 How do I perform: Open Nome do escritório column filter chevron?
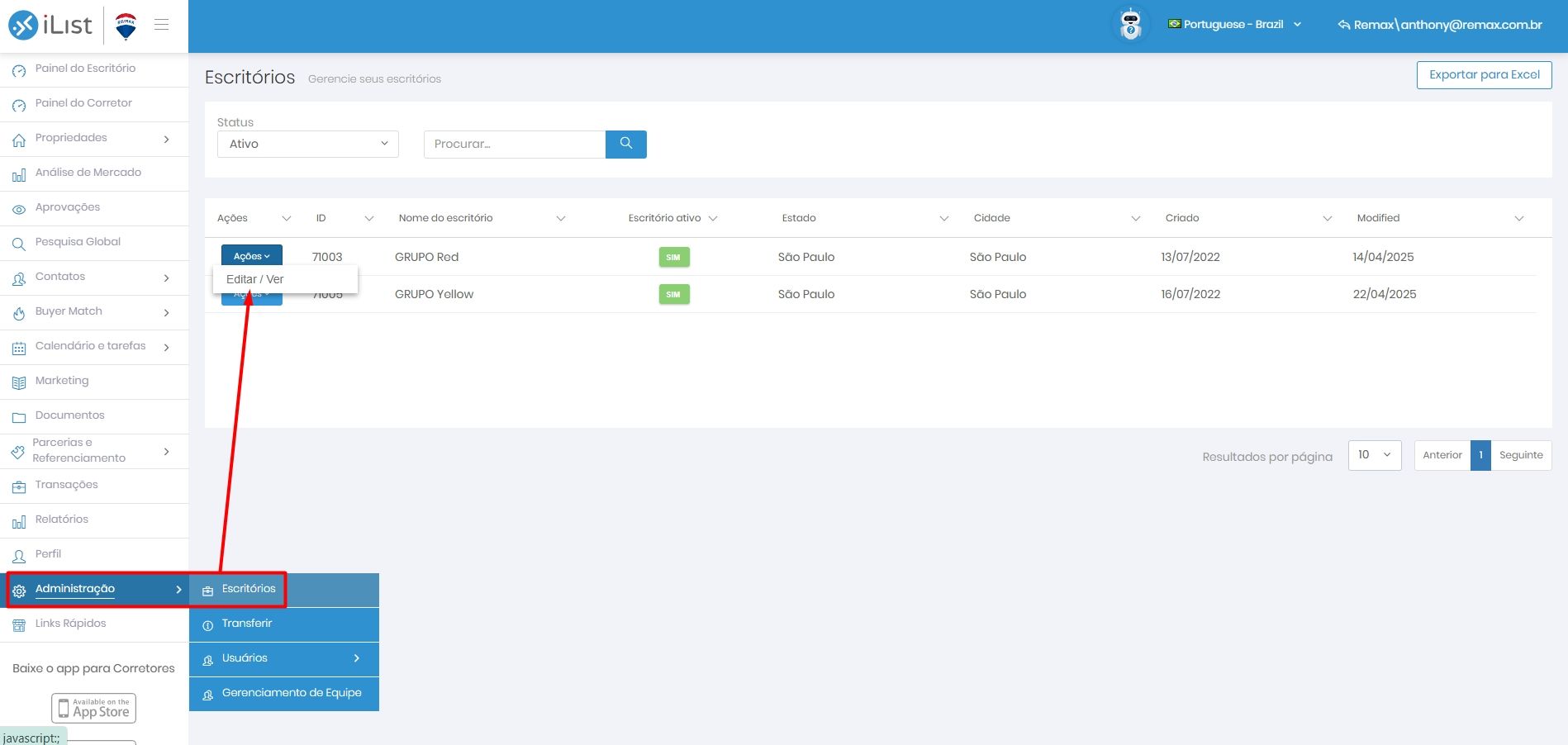tap(561, 219)
